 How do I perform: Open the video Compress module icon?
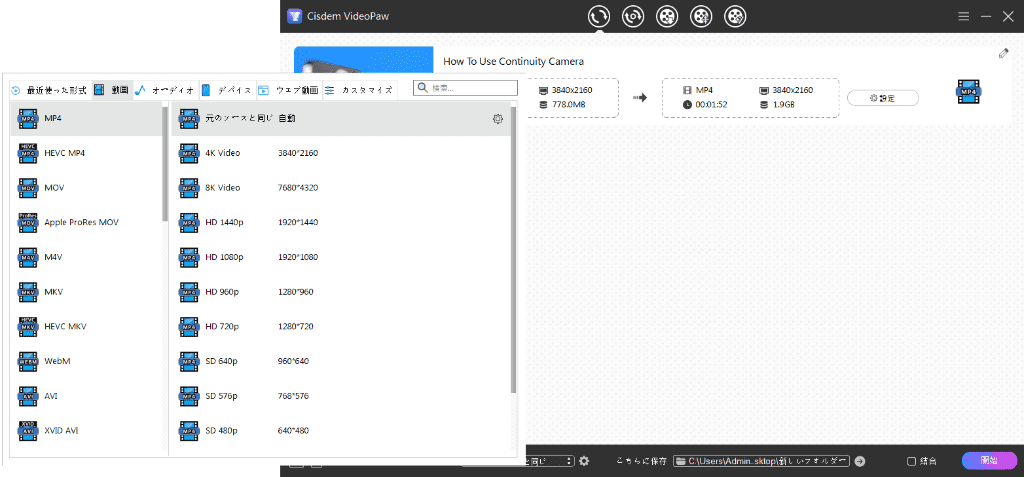(x=701, y=16)
